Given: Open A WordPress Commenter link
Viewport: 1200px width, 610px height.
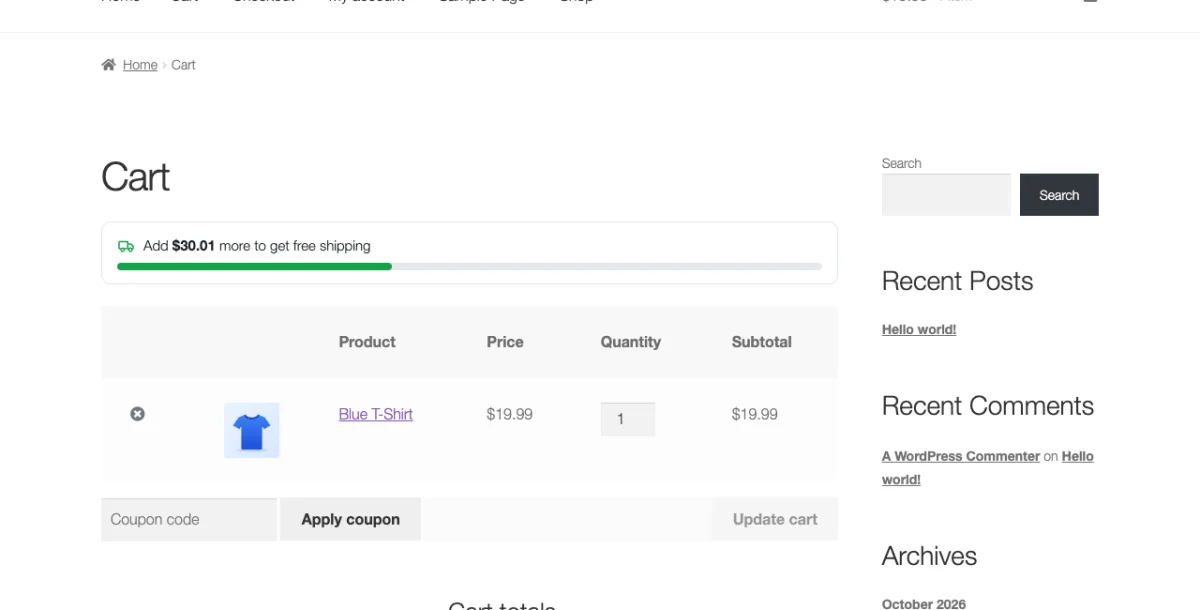Looking at the screenshot, I should point(961,456).
